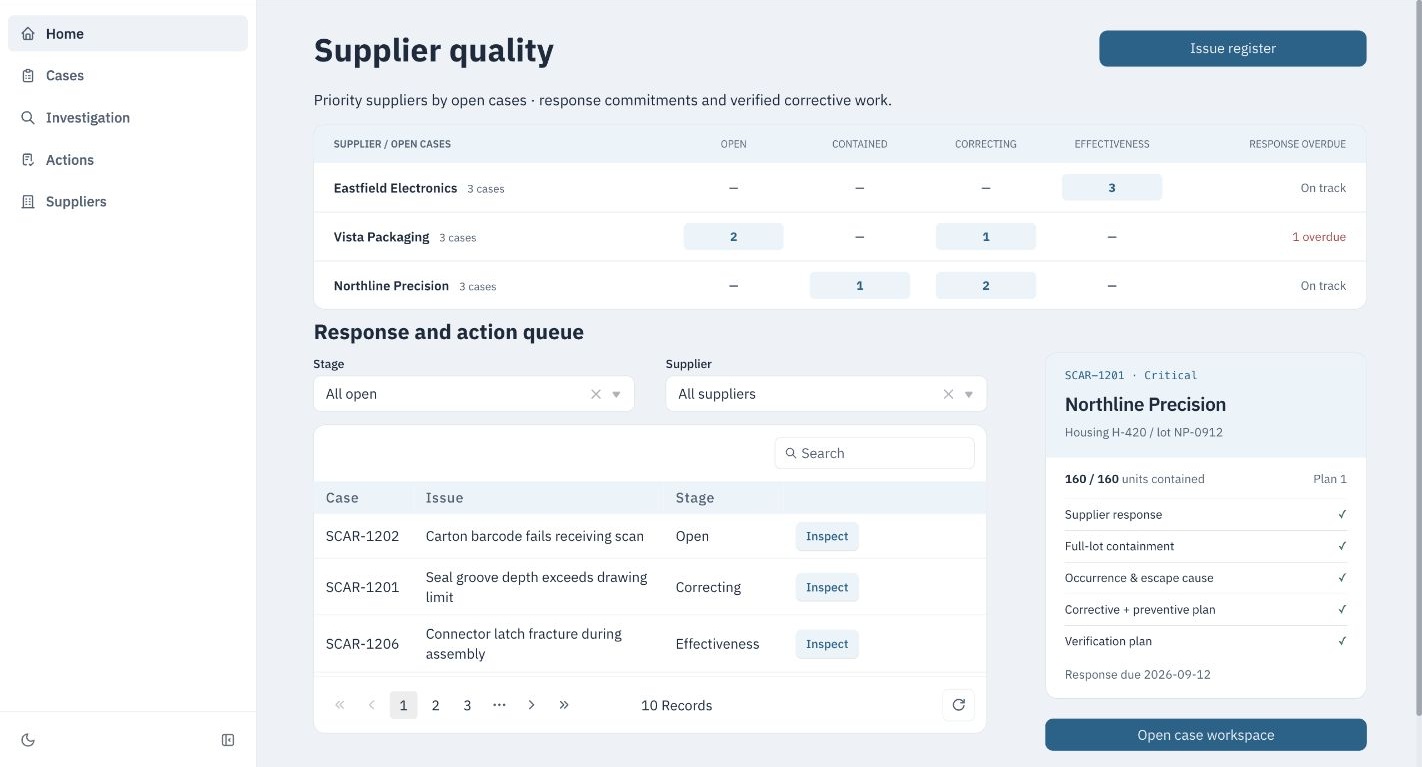1422x767 pixels.
Task: Go to the Actions page
Action: [x=128, y=160]
